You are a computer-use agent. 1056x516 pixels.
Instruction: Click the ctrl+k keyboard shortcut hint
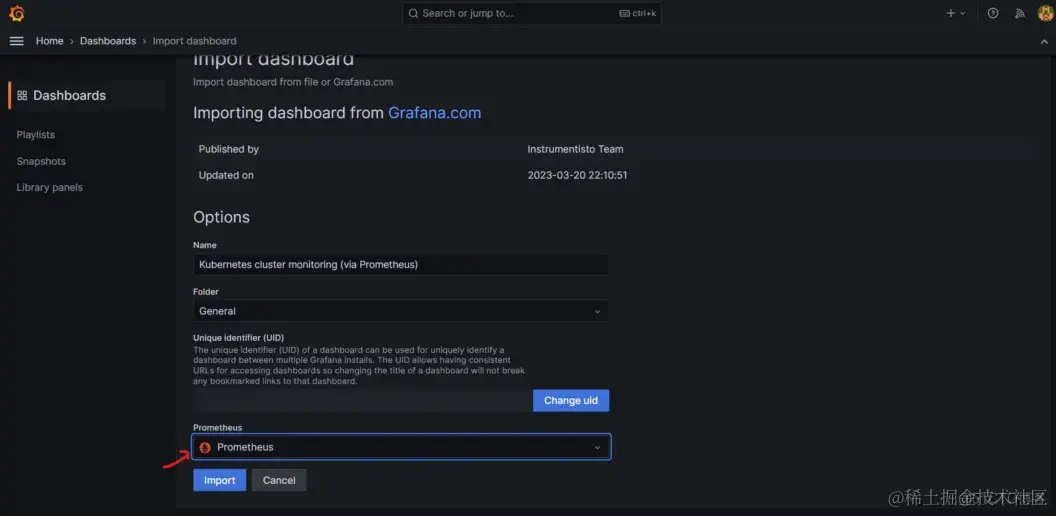637,13
